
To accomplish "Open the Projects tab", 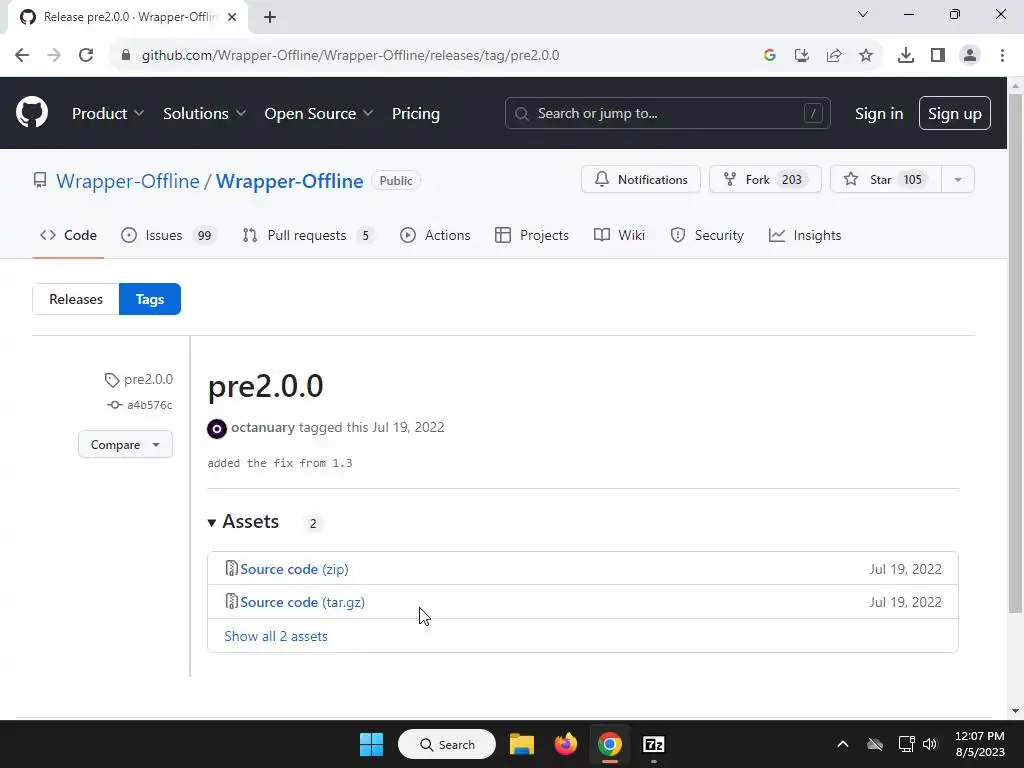I will [x=532, y=235].
